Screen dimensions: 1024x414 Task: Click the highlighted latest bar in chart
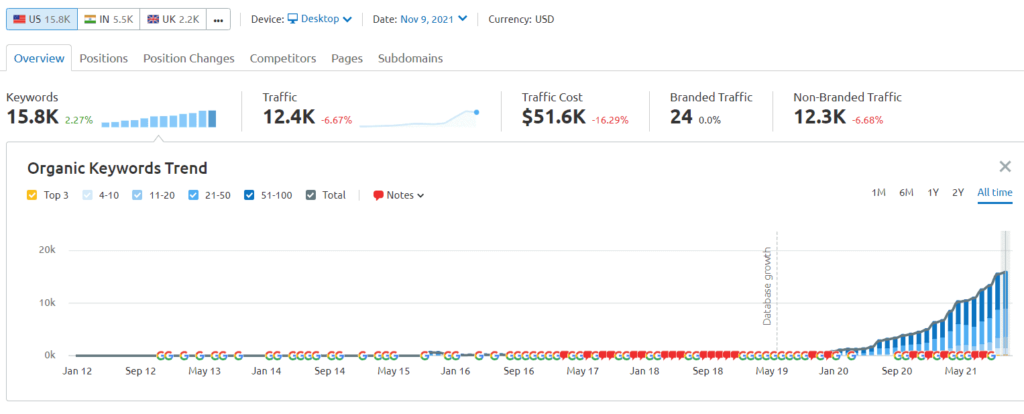pos(1006,313)
